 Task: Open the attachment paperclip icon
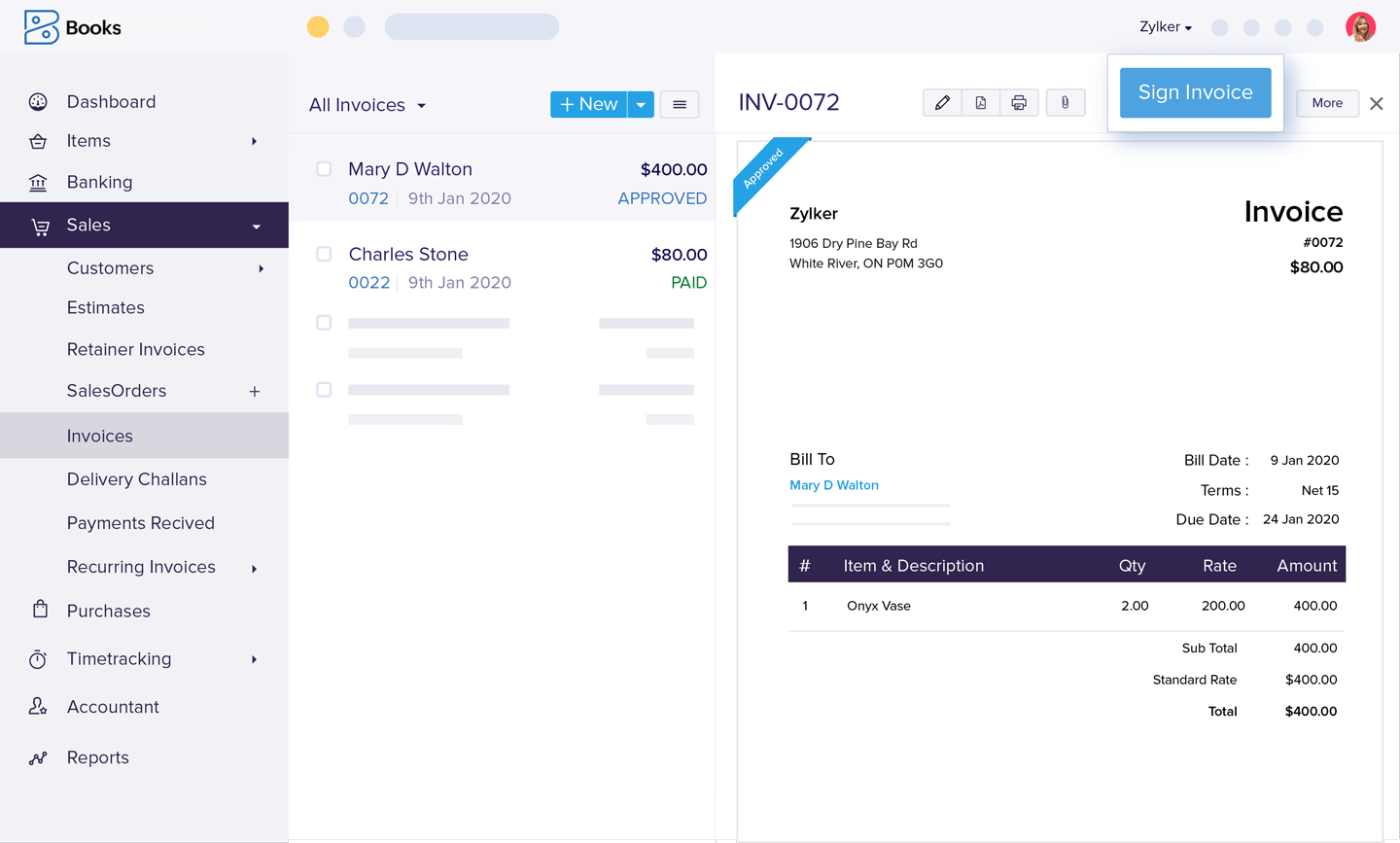[1066, 101]
